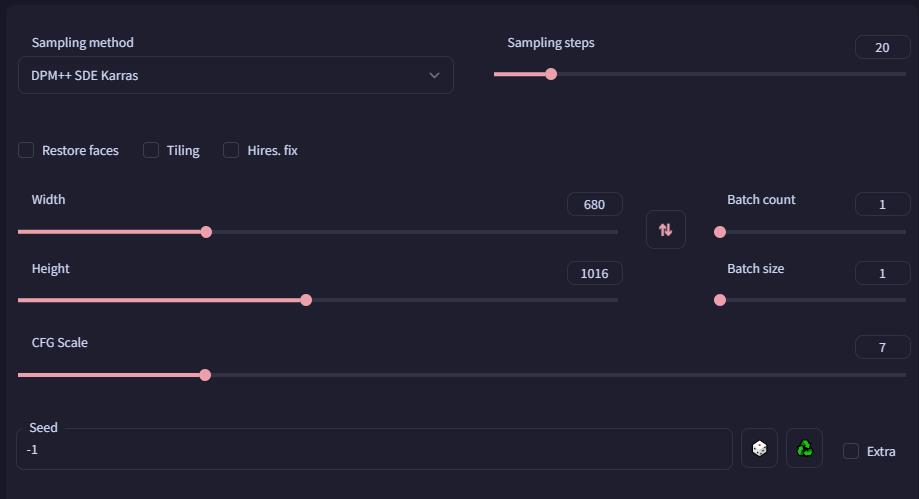Open the Sampling method dropdown
919x499 pixels.
click(236, 75)
